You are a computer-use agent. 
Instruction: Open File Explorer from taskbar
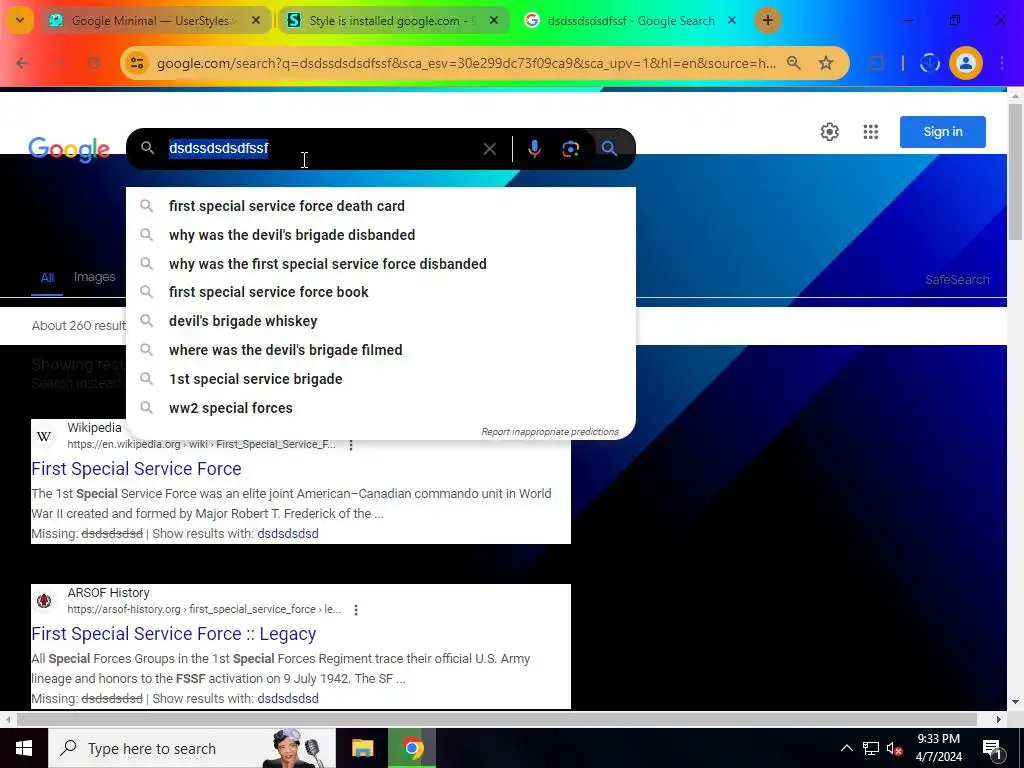coord(362,748)
